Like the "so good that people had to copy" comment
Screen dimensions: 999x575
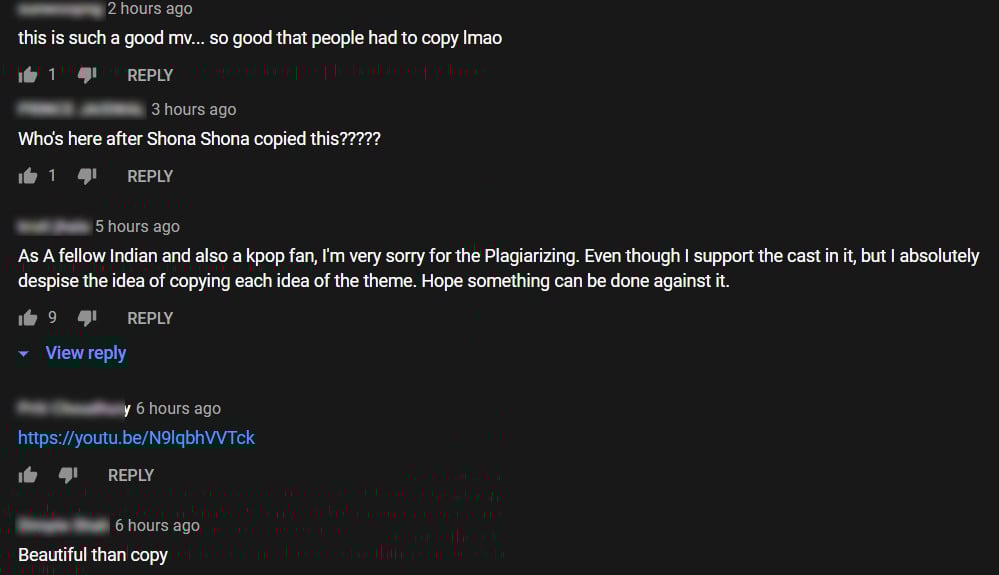[x=28, y=75]
